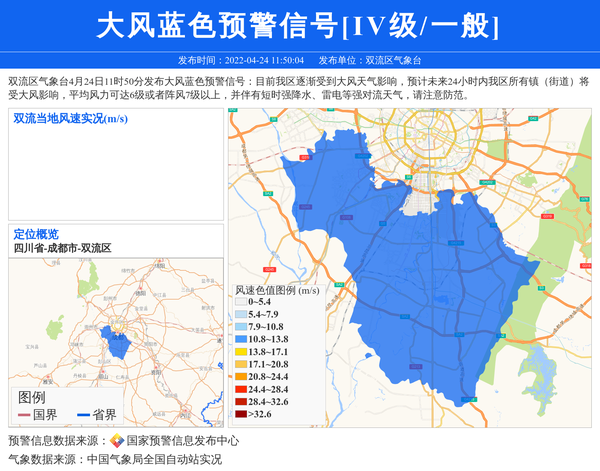The image size is (600, 471).
Task: Select the 24.4~28.4 red legend swatch
Action: [x=241, y=389]
